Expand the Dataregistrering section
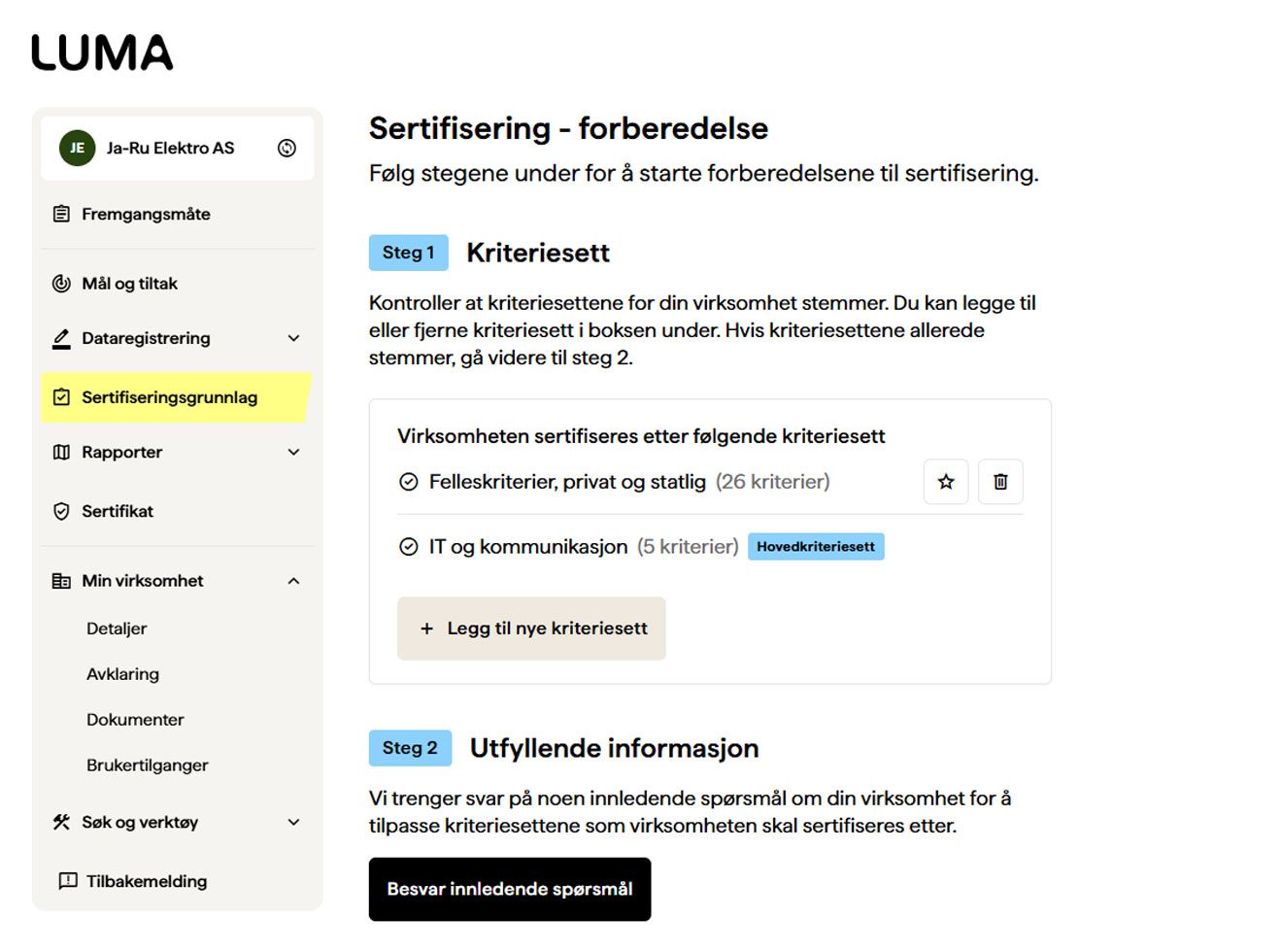Image resolution: width=1282 pixels, height=952 pixels. tap(292, 338)
